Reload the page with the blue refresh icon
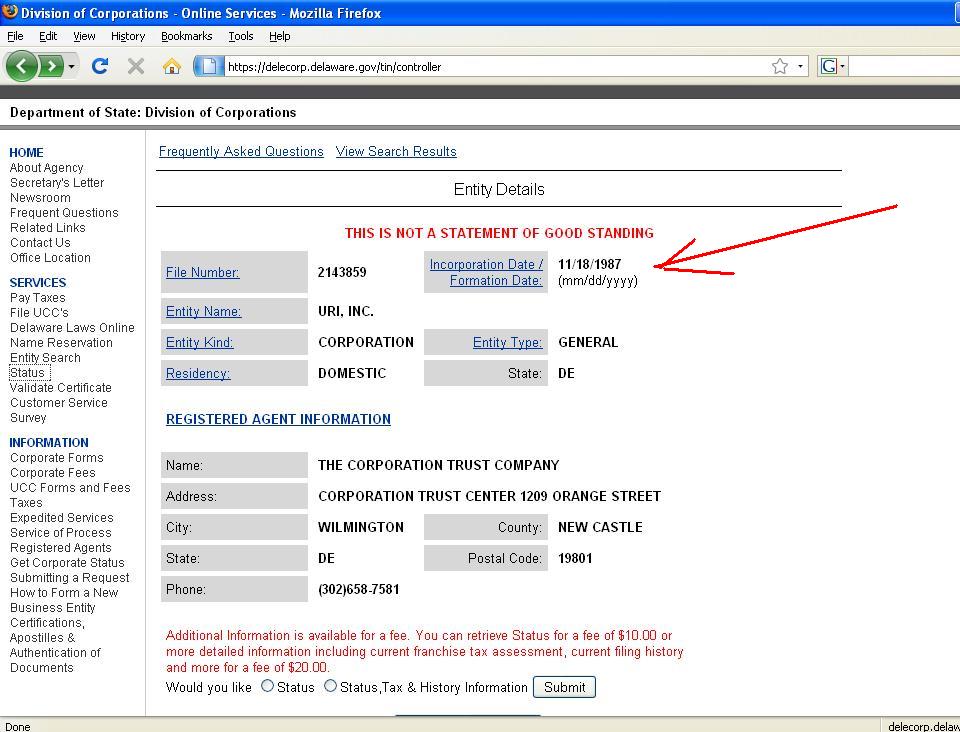960x732 pixels. coord(100,66)
